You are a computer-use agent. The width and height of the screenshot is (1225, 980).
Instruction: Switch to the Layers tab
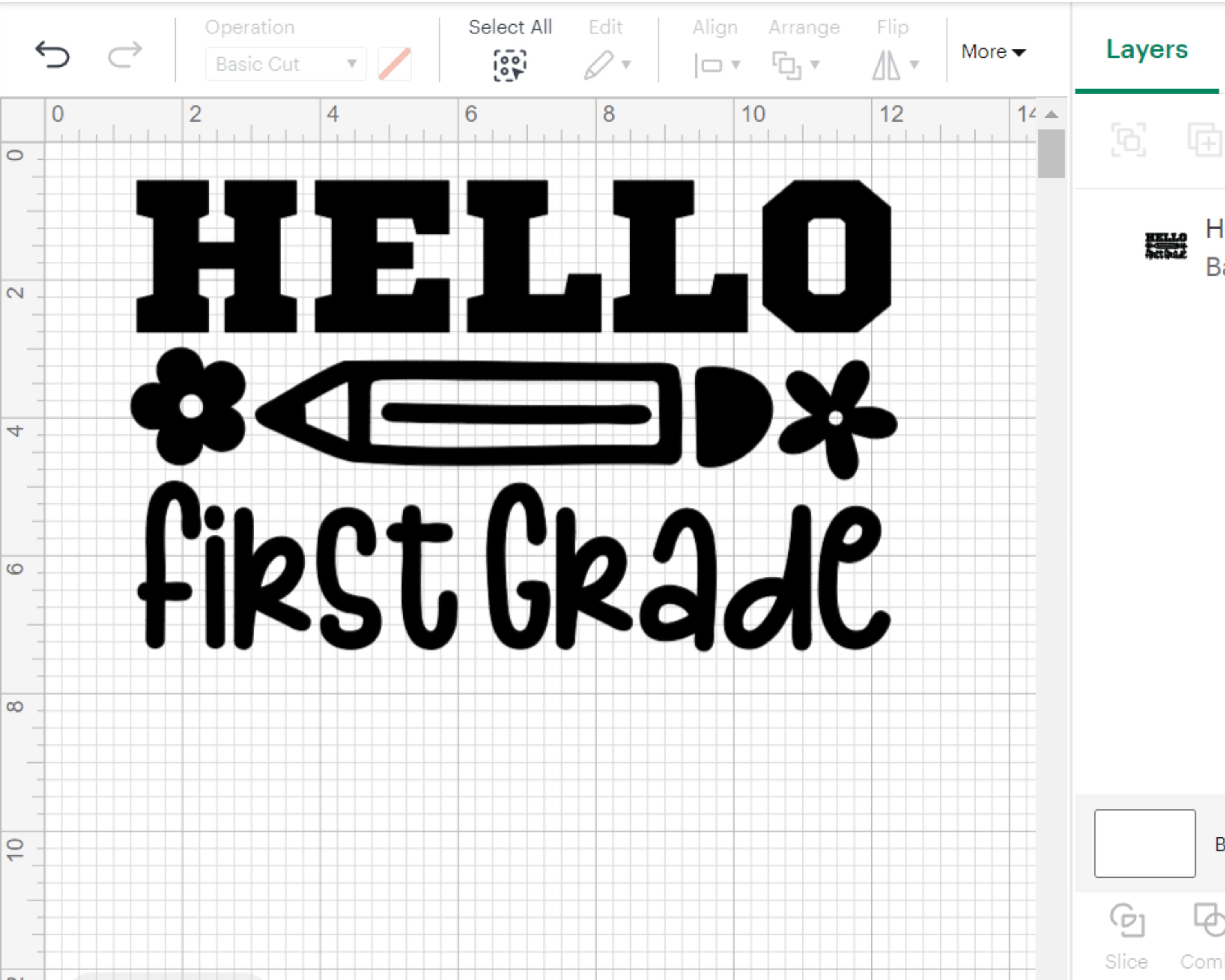(1147, 49)
